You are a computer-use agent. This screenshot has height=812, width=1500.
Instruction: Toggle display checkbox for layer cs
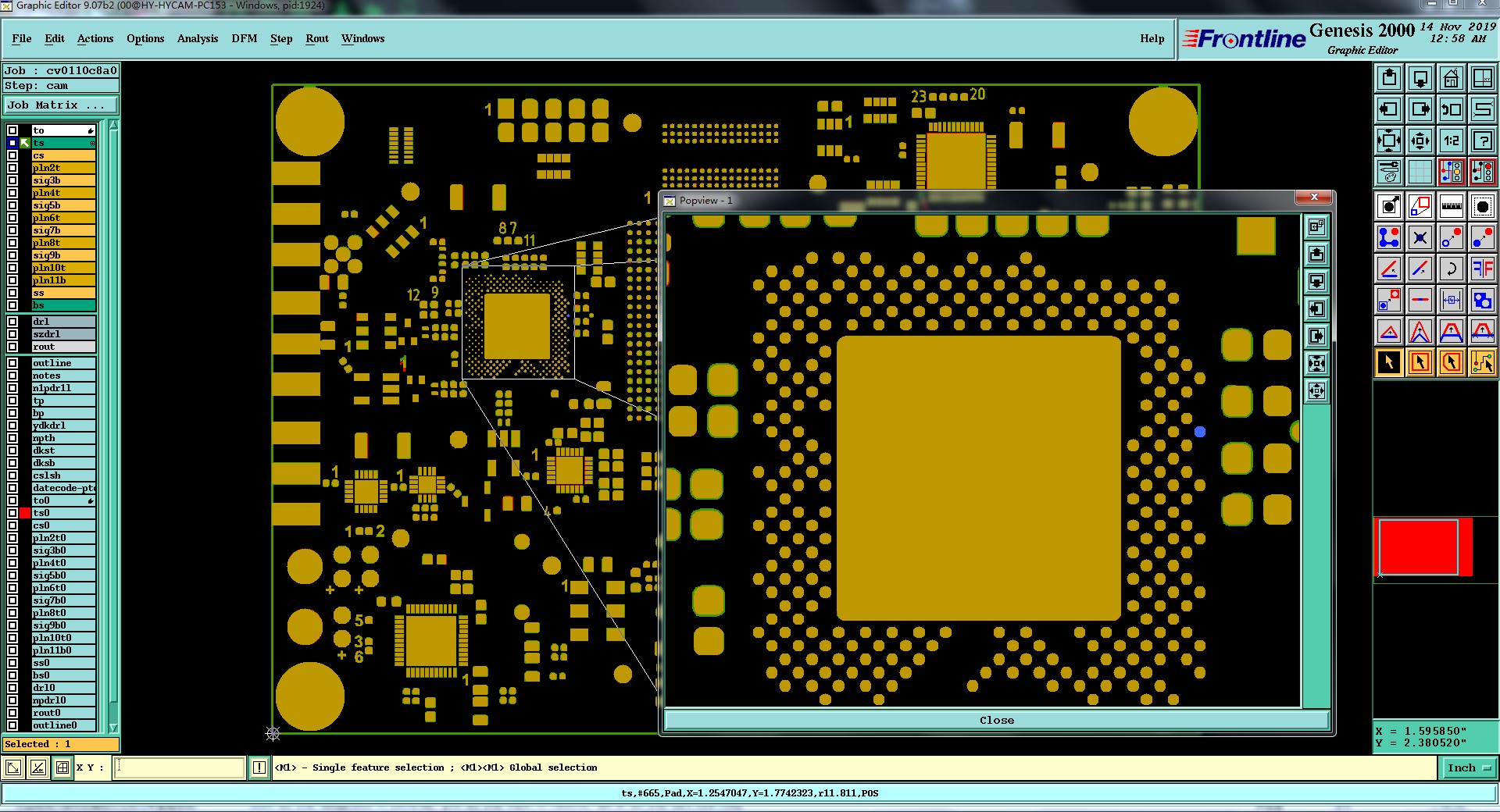(12, 155)
